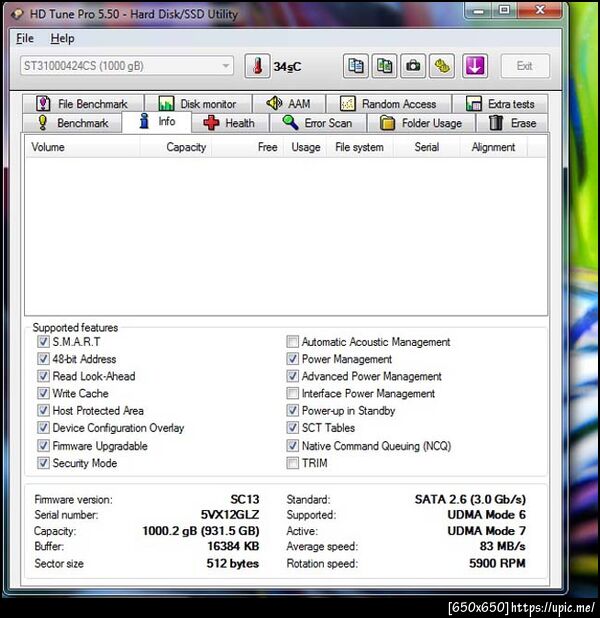Viewport: 600px width, 618px height.
Task: Click firmware version value SC13
Action: 245,499
